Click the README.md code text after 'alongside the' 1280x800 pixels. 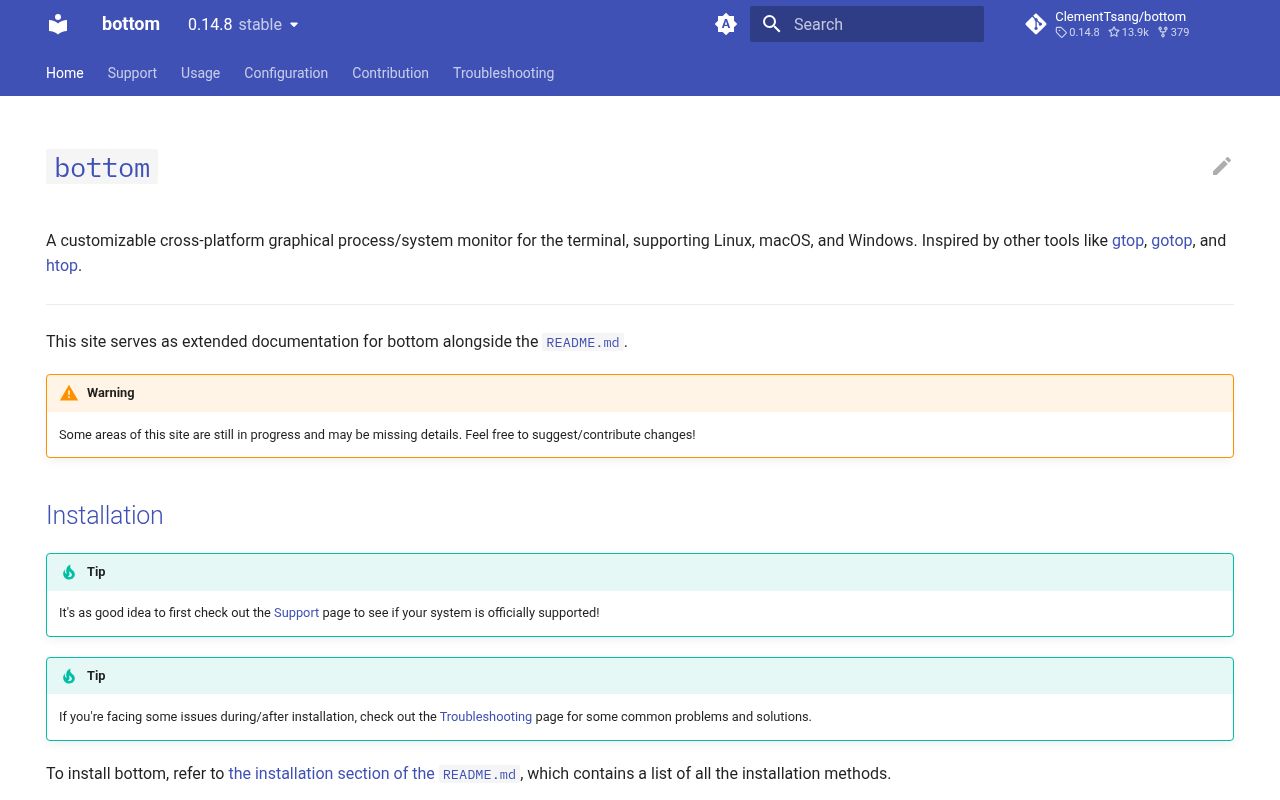[583, 342]
